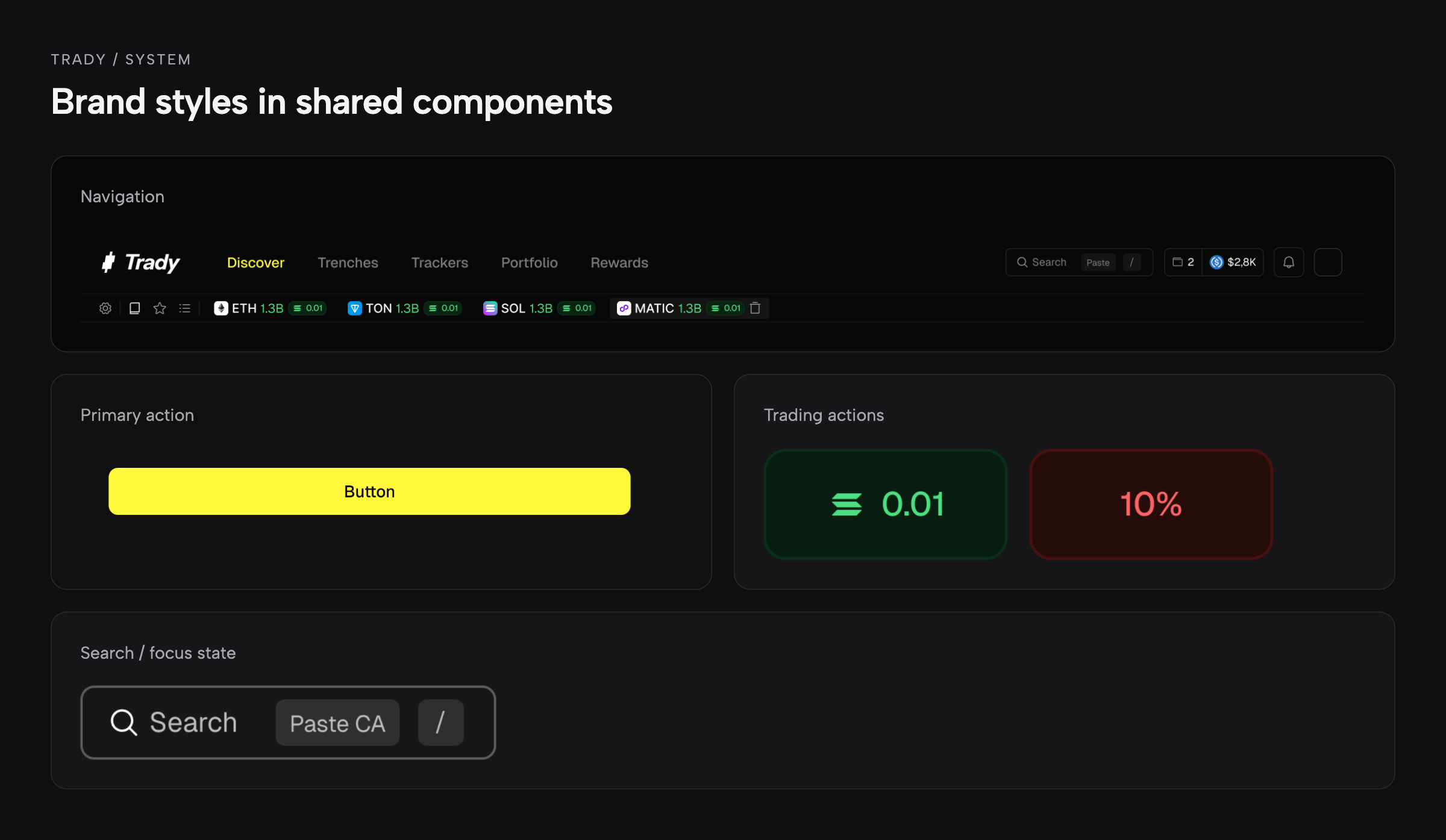Click the 1.3B value next to ETH

click(x=272, y=308)
